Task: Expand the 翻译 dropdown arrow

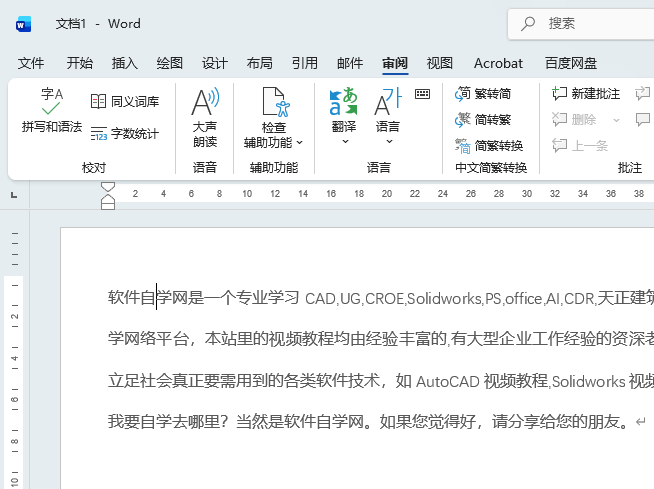Action: (345, 141)
